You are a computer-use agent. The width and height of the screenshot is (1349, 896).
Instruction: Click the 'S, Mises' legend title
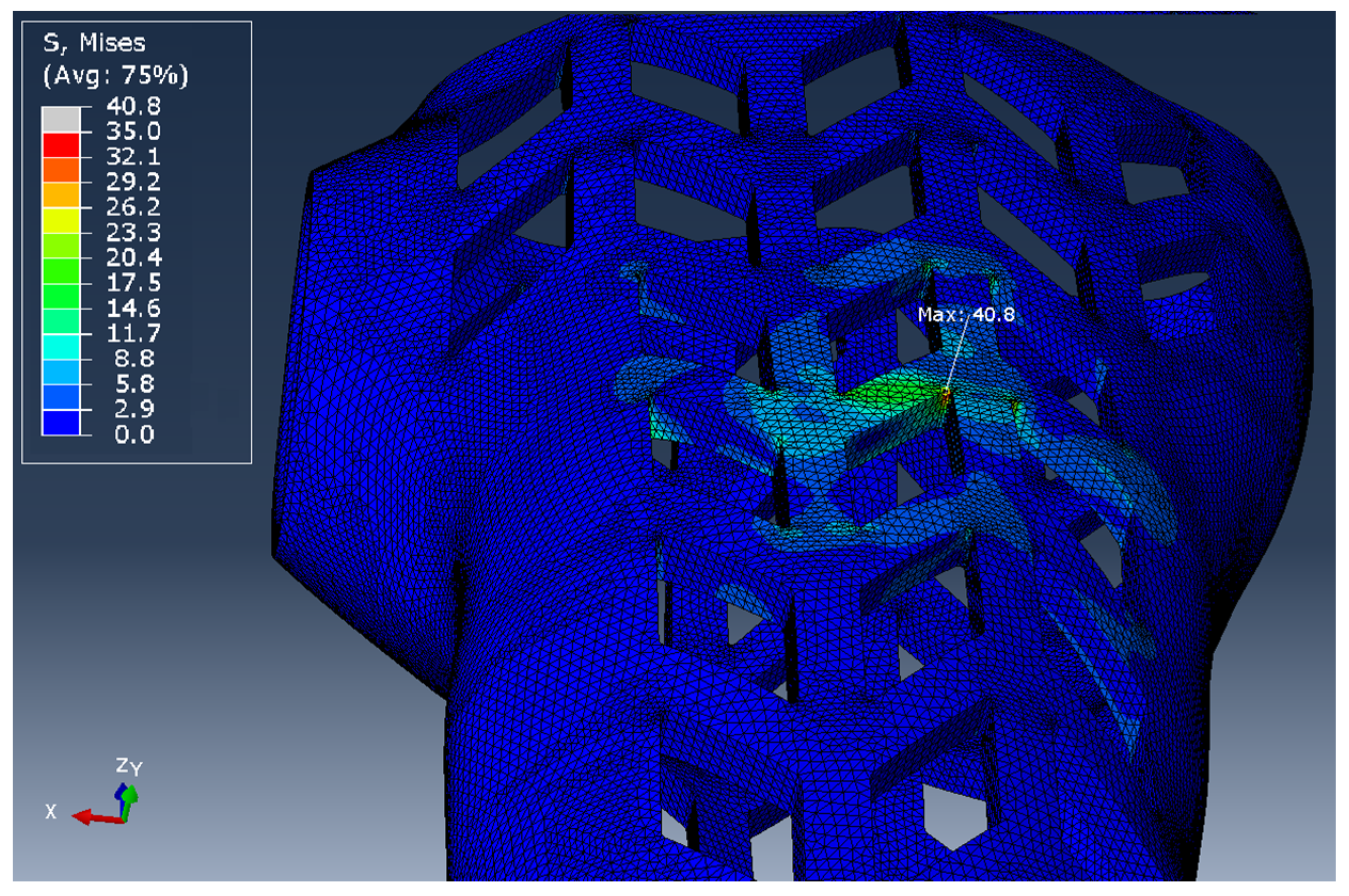tap(94, 43)
